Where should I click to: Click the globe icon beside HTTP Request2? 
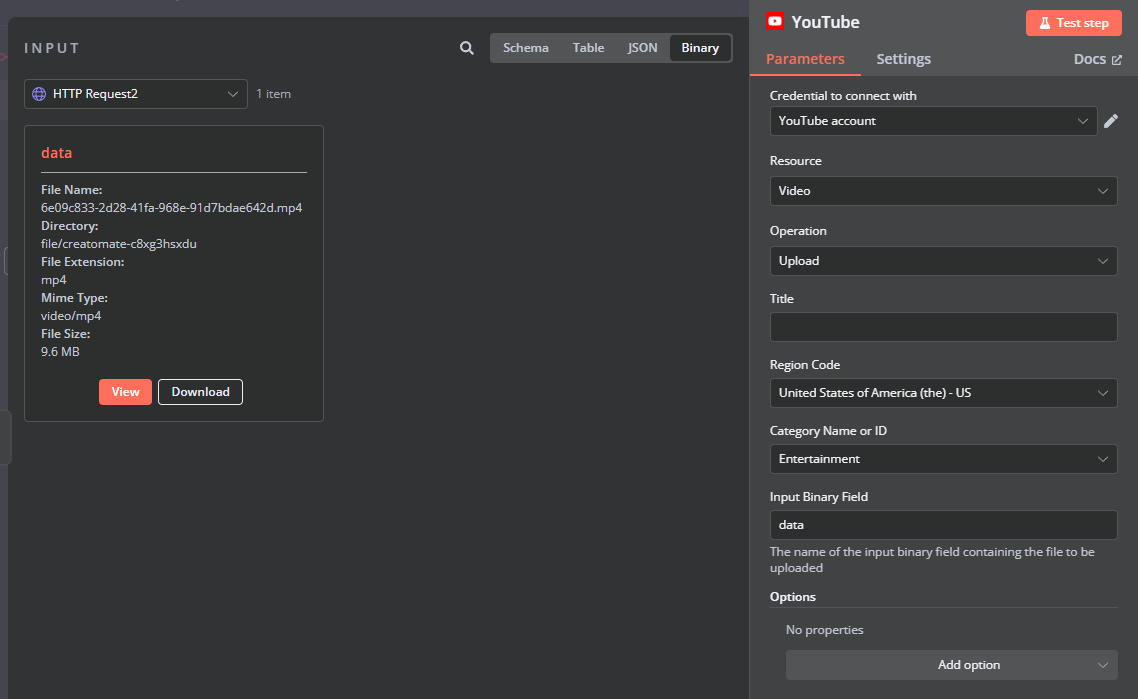click(39, 94)
